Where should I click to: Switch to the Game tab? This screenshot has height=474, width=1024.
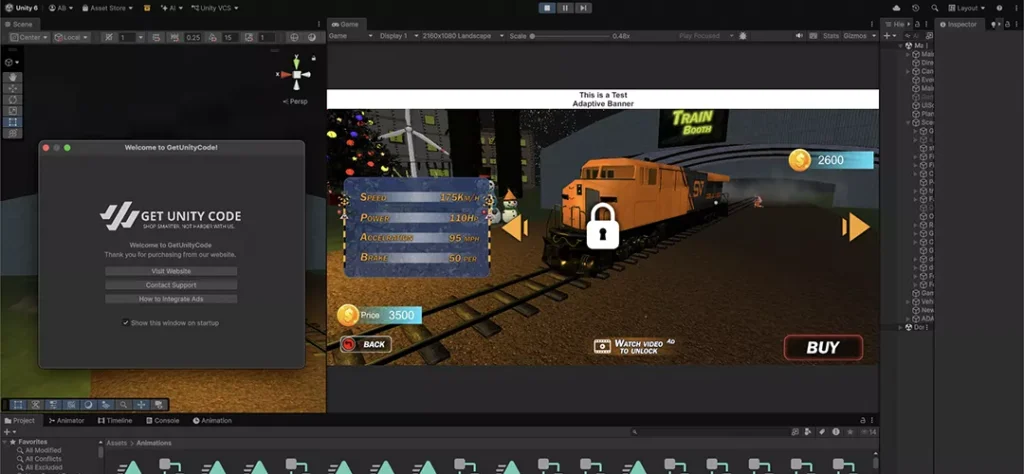click(344, 24)
